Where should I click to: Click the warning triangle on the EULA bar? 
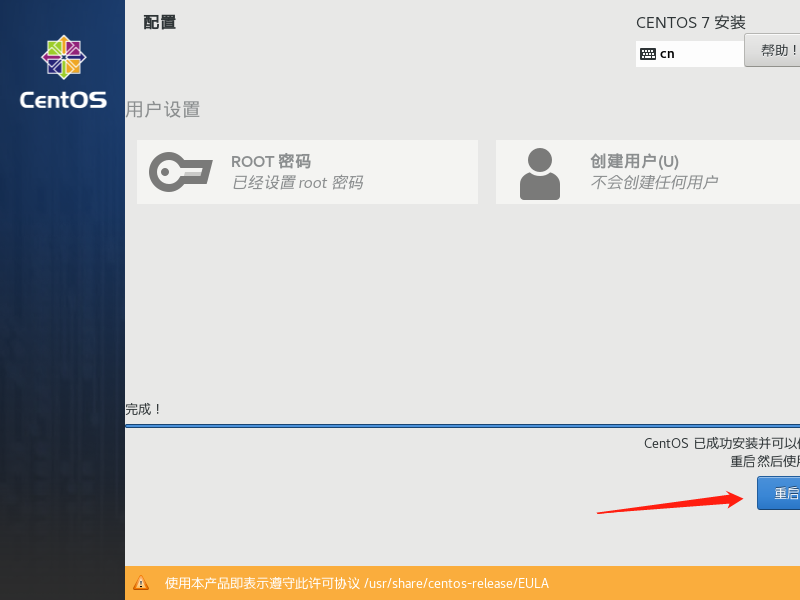[x=143, y=583]
